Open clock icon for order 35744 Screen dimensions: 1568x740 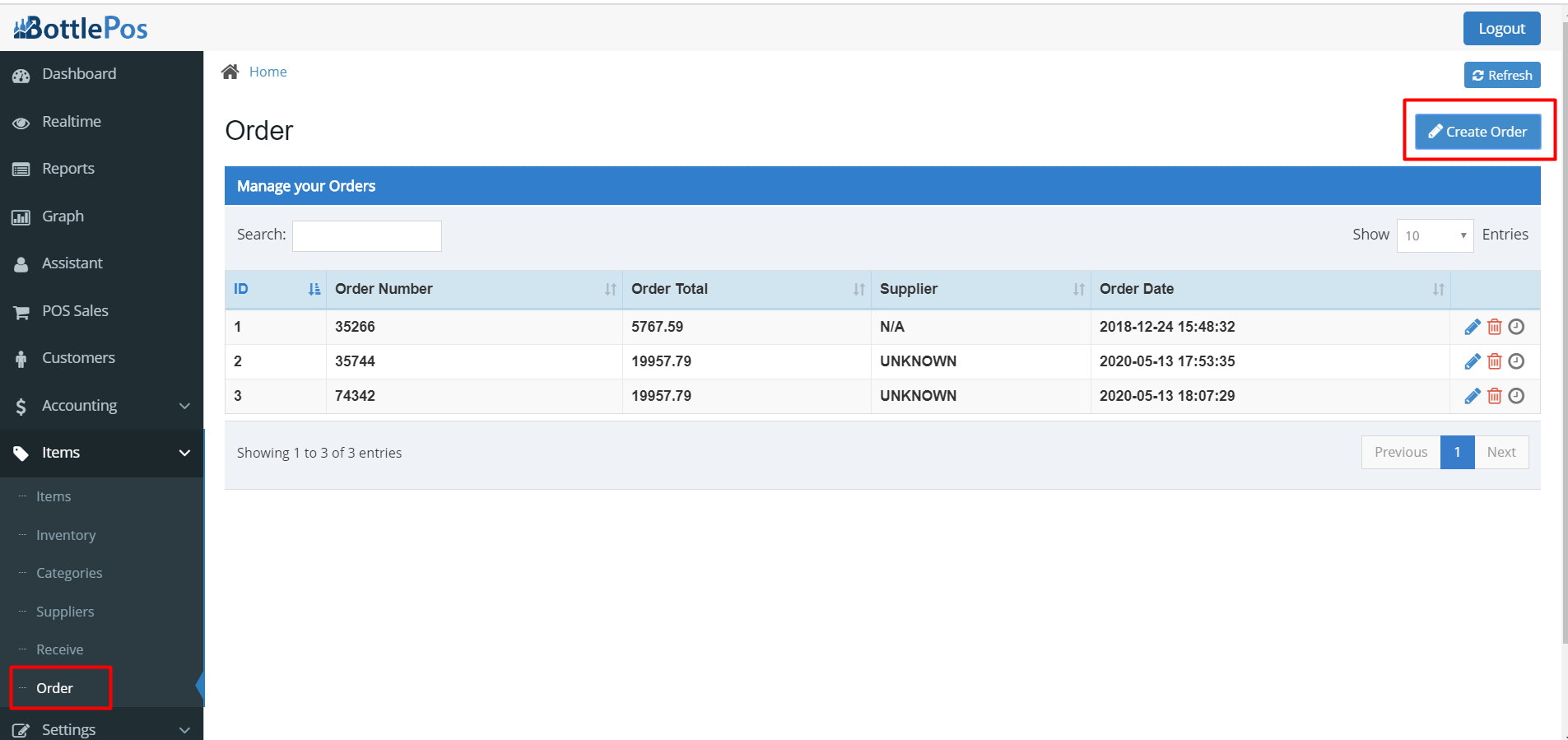(x=1516, y=361)
